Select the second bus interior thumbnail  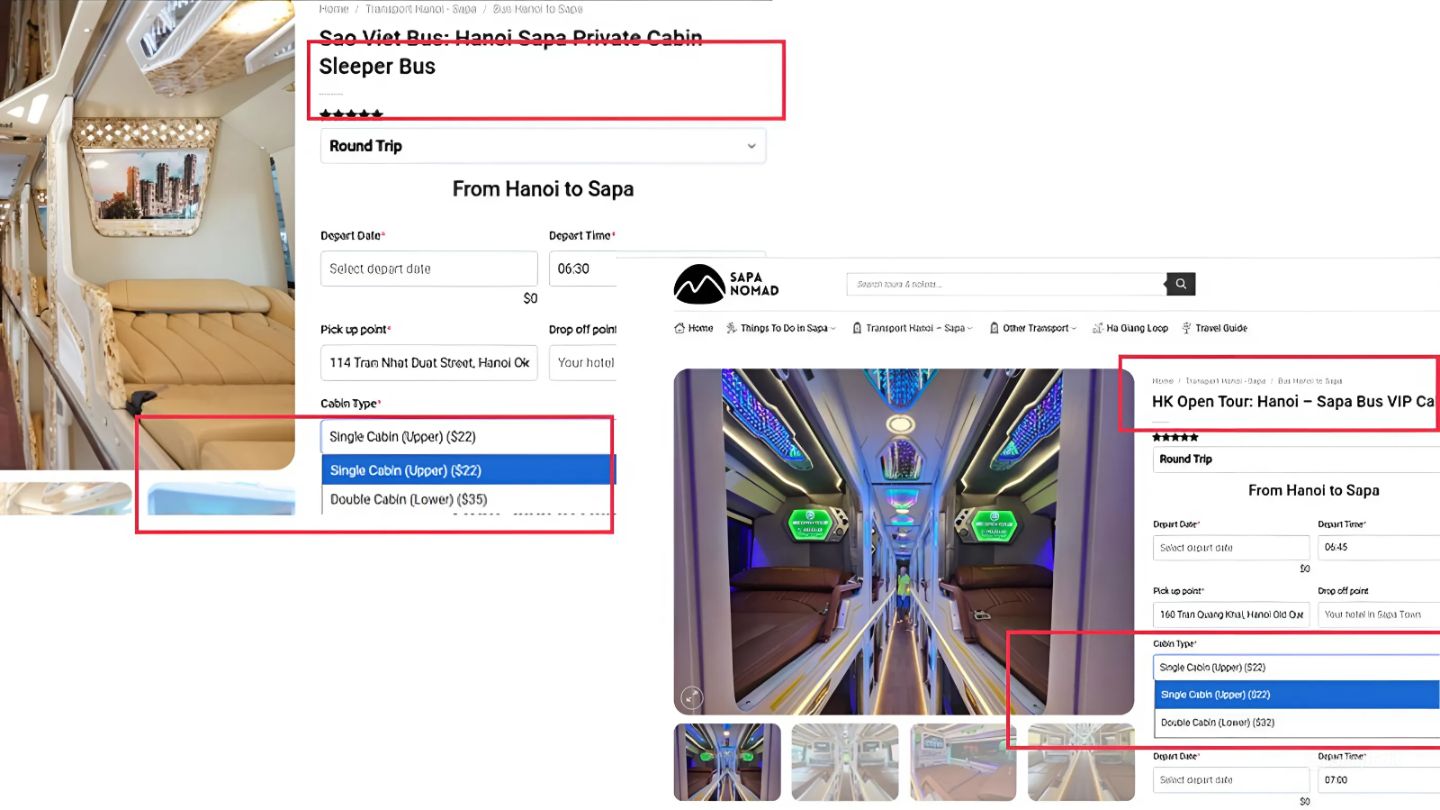(x=845, y=761)
